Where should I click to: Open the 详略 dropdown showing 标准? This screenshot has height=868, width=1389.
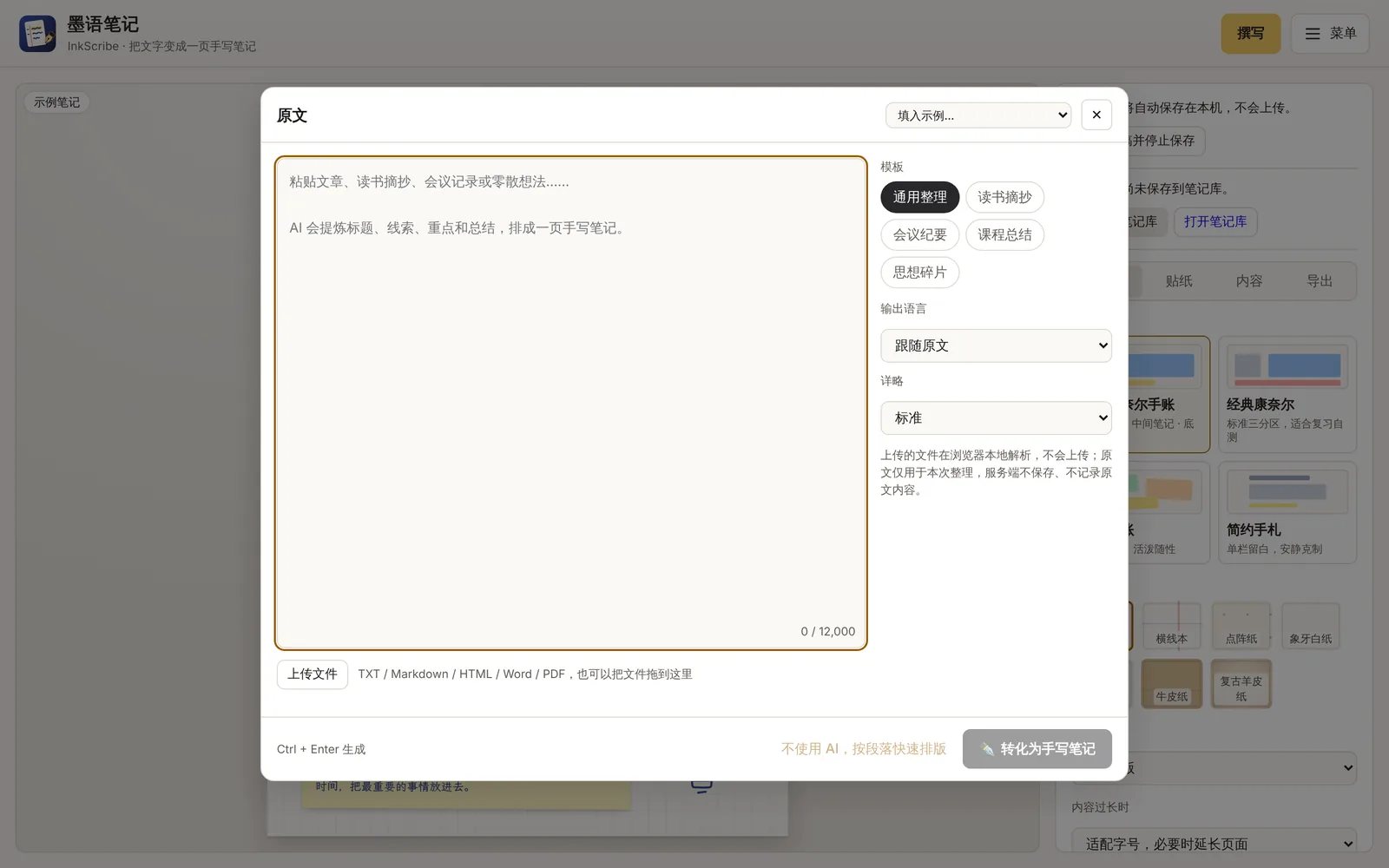[996, 418]
